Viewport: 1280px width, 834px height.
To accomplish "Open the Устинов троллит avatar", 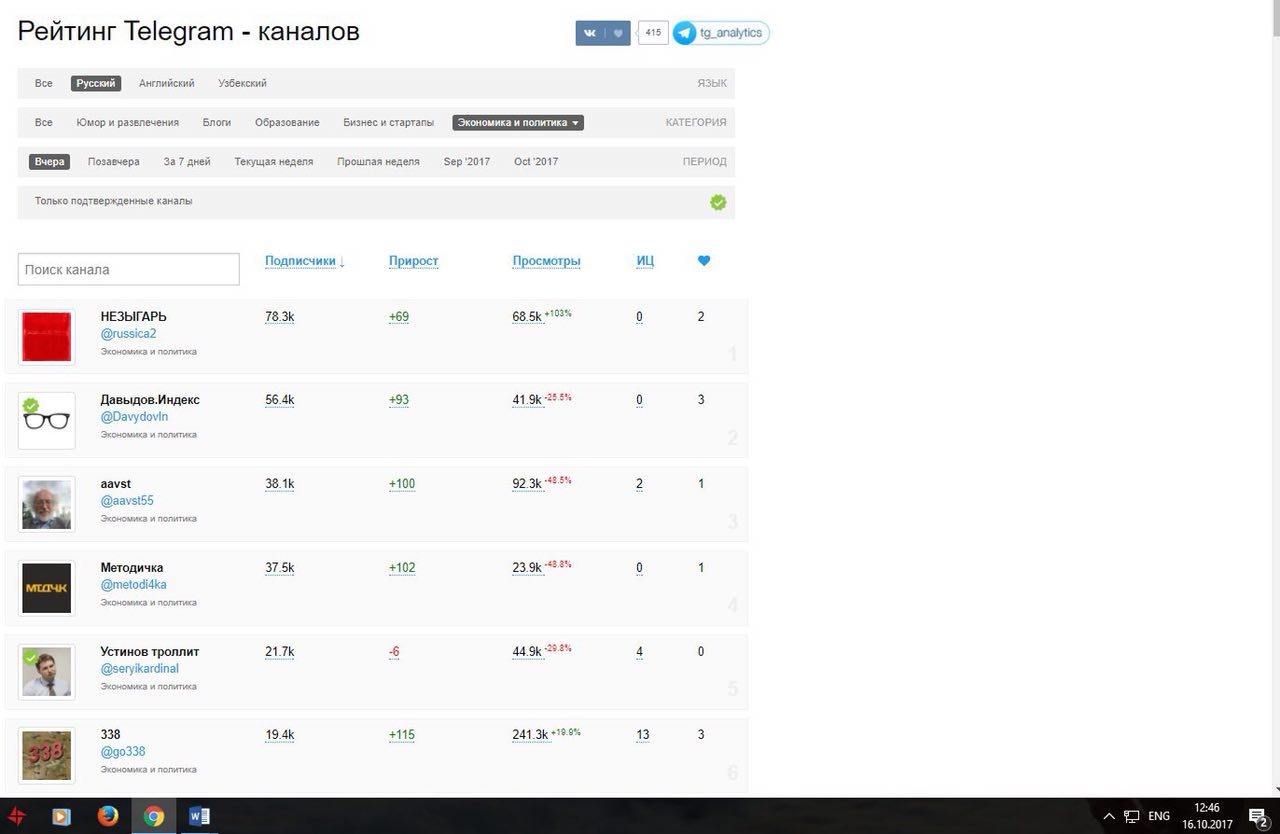I will [x=47, y=672].
